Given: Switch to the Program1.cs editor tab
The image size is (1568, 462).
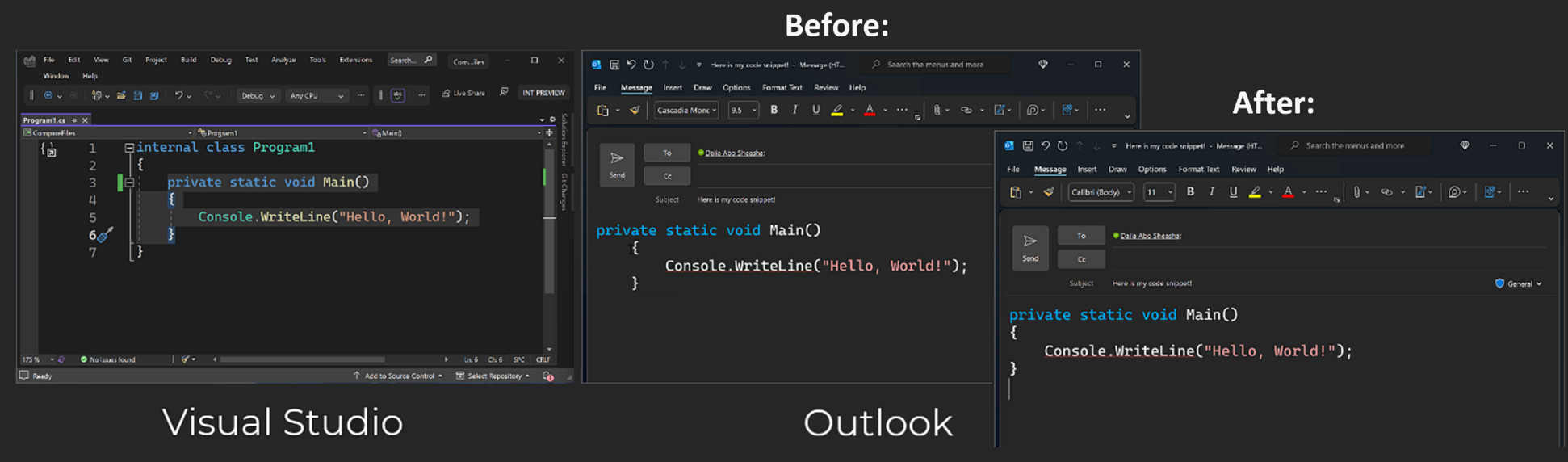Looking at the screenshot, I should coord(44,120).
